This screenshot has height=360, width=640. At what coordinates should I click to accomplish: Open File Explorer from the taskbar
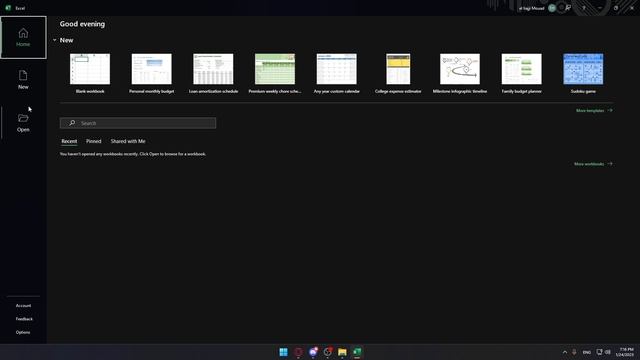(x=342, y=352)
